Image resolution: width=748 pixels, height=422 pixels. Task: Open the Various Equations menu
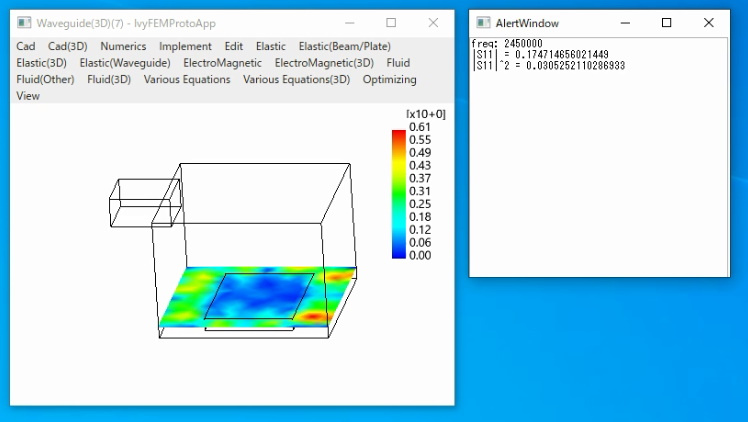187,79
